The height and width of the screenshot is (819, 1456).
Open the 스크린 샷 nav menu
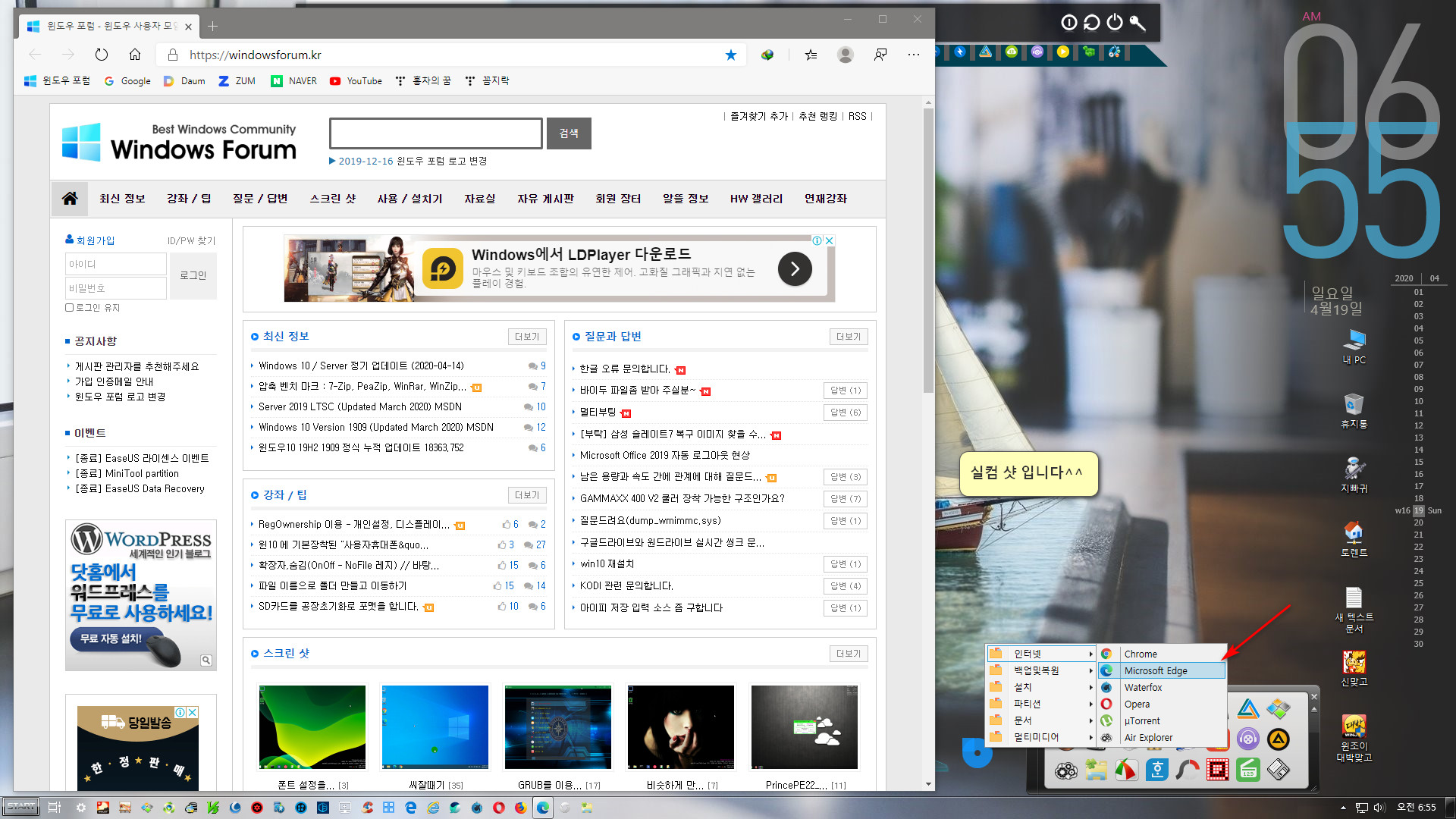point(332,198)
